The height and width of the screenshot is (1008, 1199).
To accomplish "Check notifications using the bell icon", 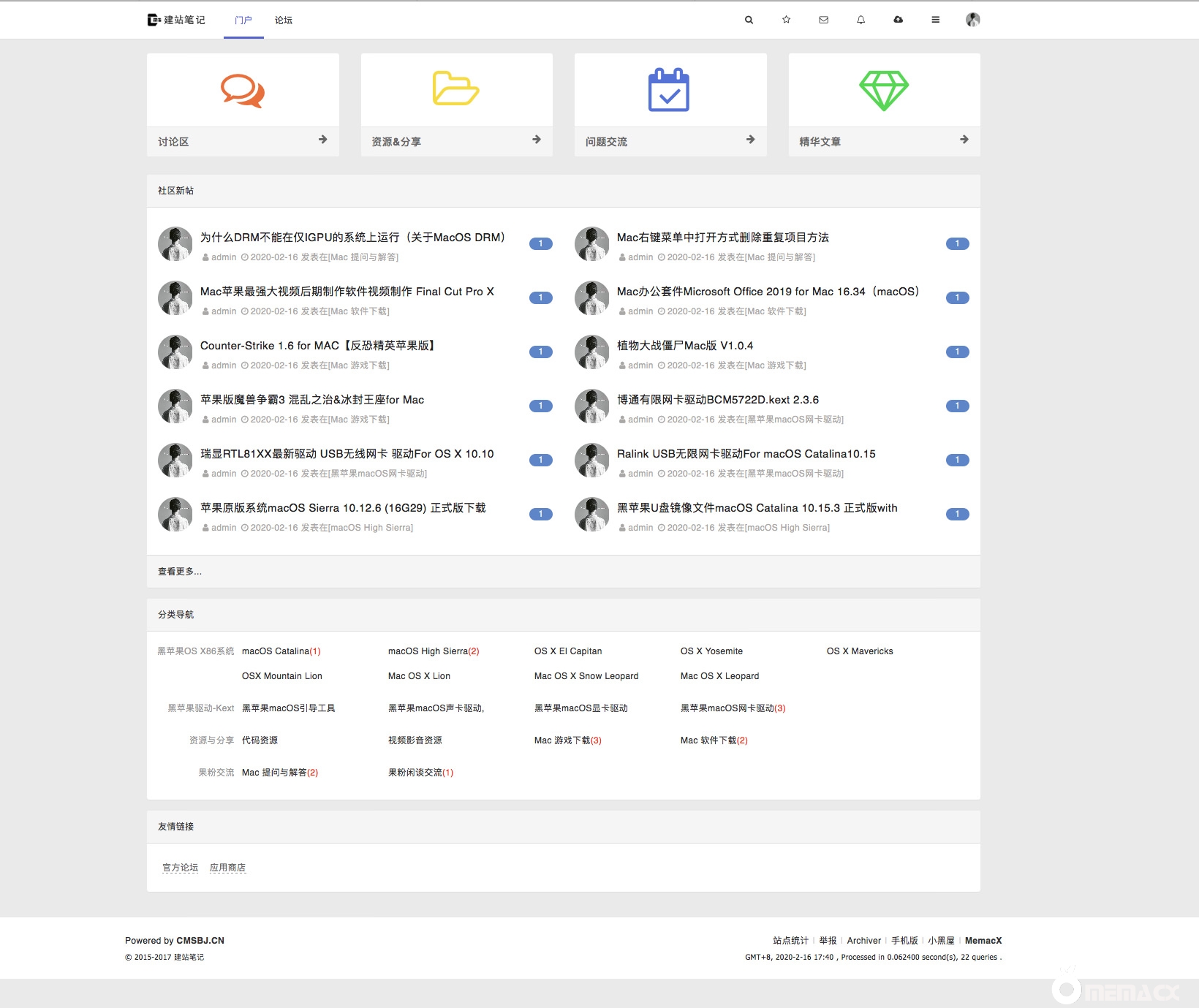I will (861, 20).
